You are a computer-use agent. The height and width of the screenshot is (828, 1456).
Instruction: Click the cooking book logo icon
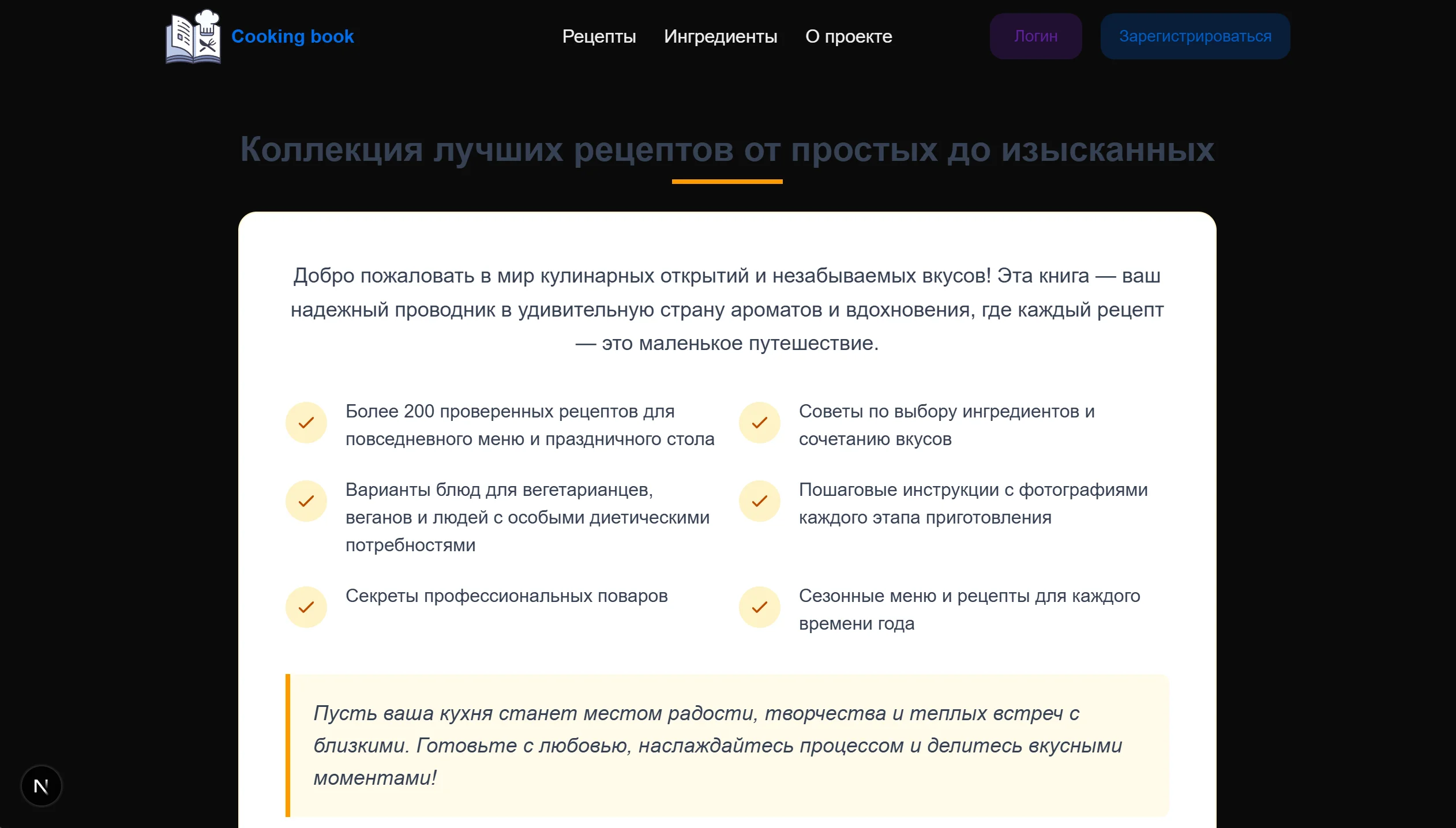(x=193, y=37)
